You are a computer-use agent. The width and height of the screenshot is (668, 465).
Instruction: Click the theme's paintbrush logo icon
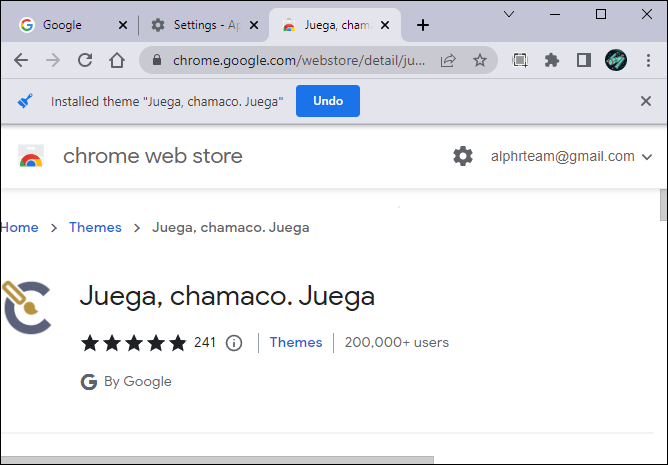[x=26, y=307]
